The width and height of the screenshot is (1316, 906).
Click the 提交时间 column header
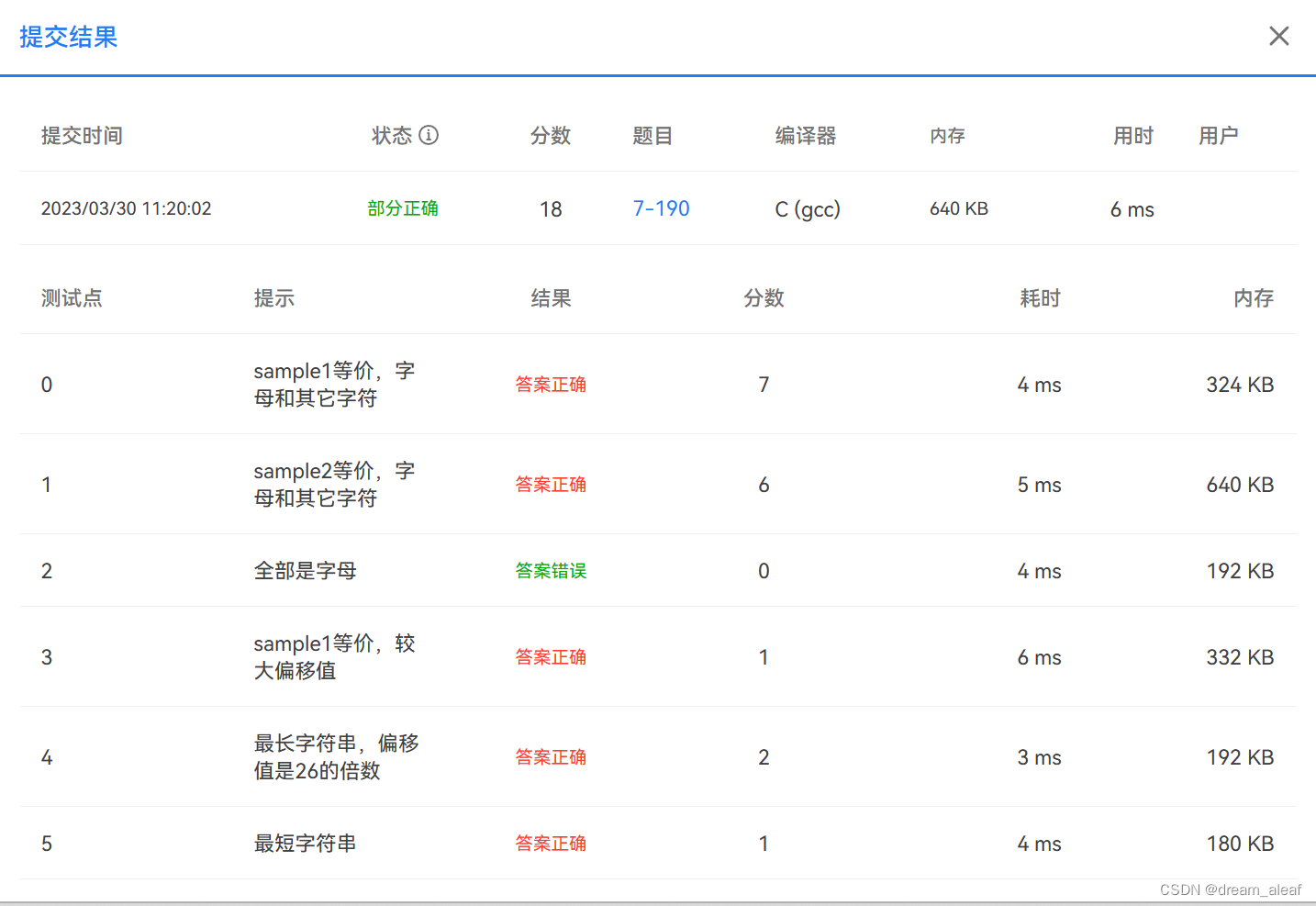pyautogui.click(x=82, y=136)
